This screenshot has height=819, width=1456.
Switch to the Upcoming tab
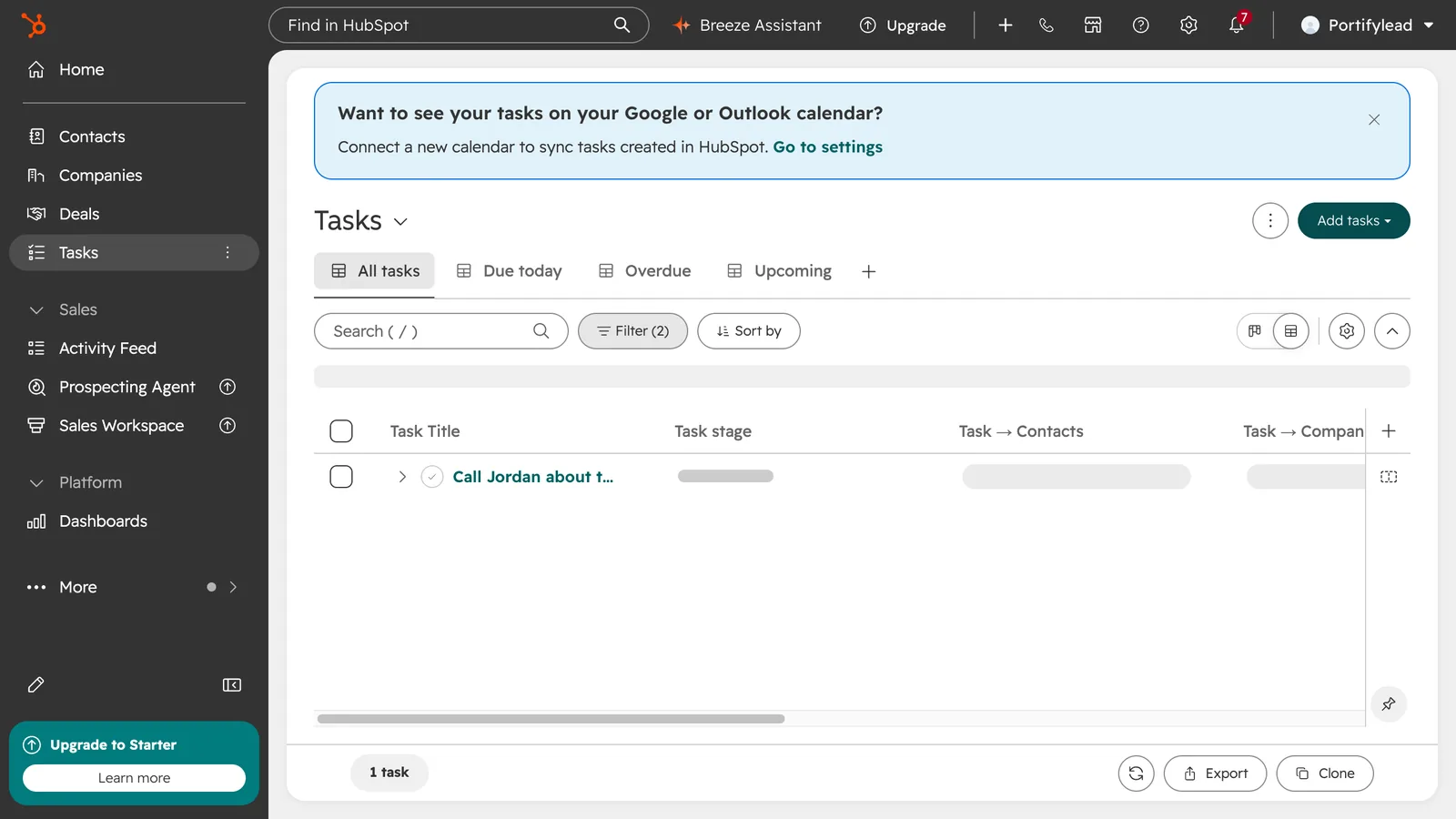[x=780, y=271]
